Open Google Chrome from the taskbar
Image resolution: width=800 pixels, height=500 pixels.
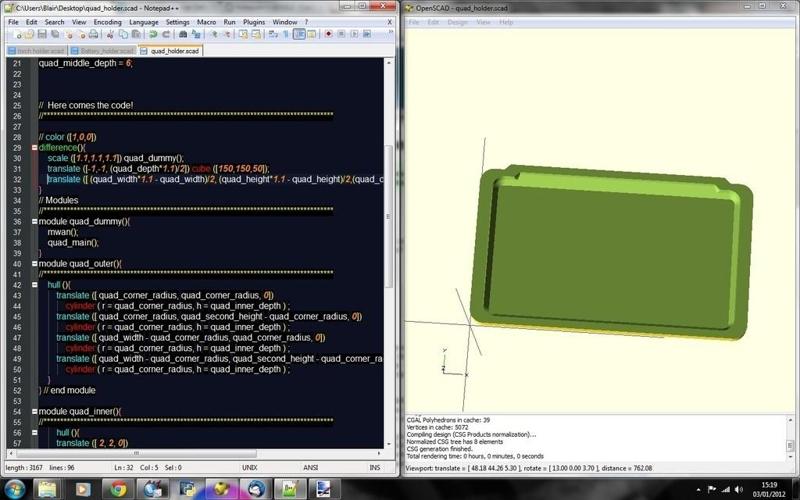coord(119,488)
